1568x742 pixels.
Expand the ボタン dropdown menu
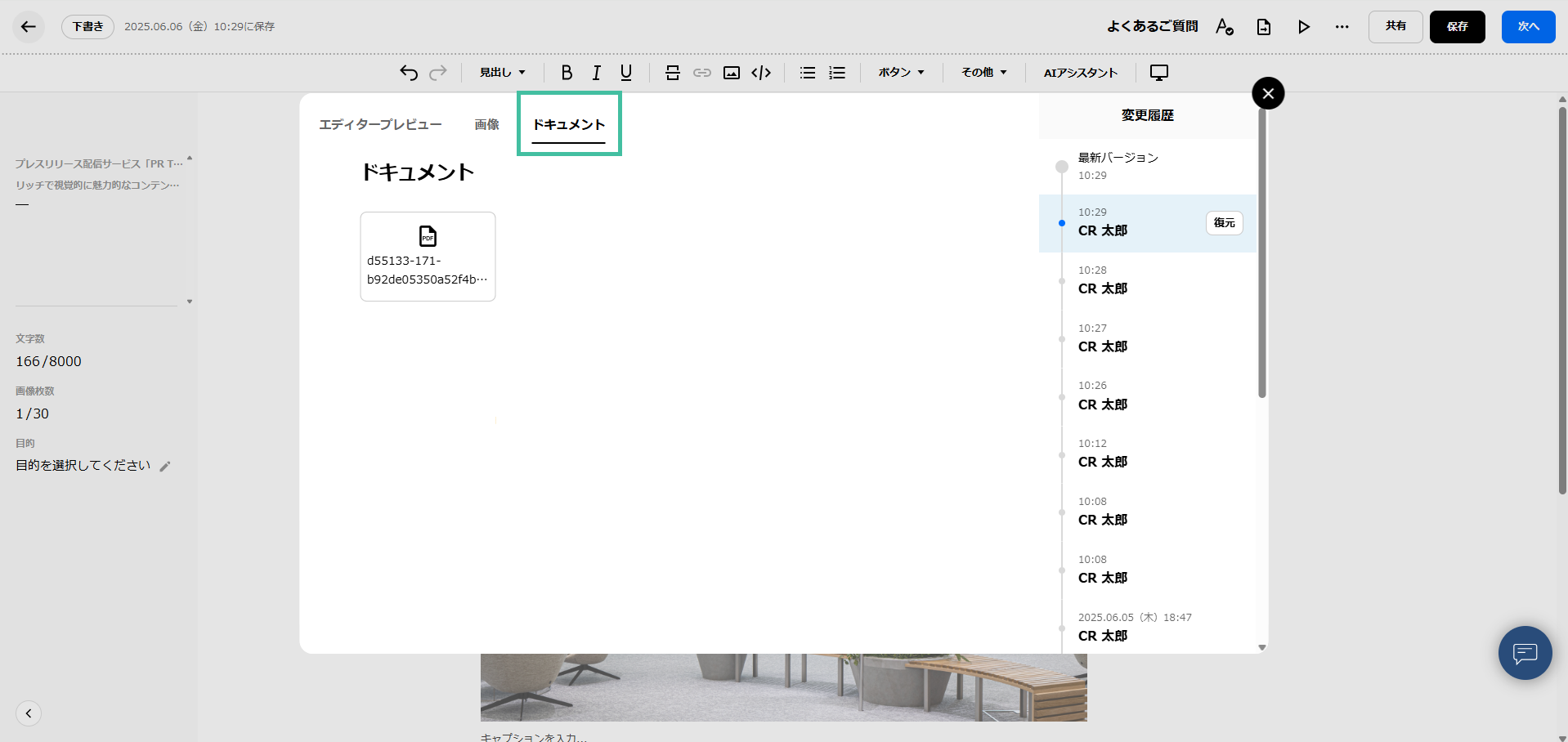901,73
